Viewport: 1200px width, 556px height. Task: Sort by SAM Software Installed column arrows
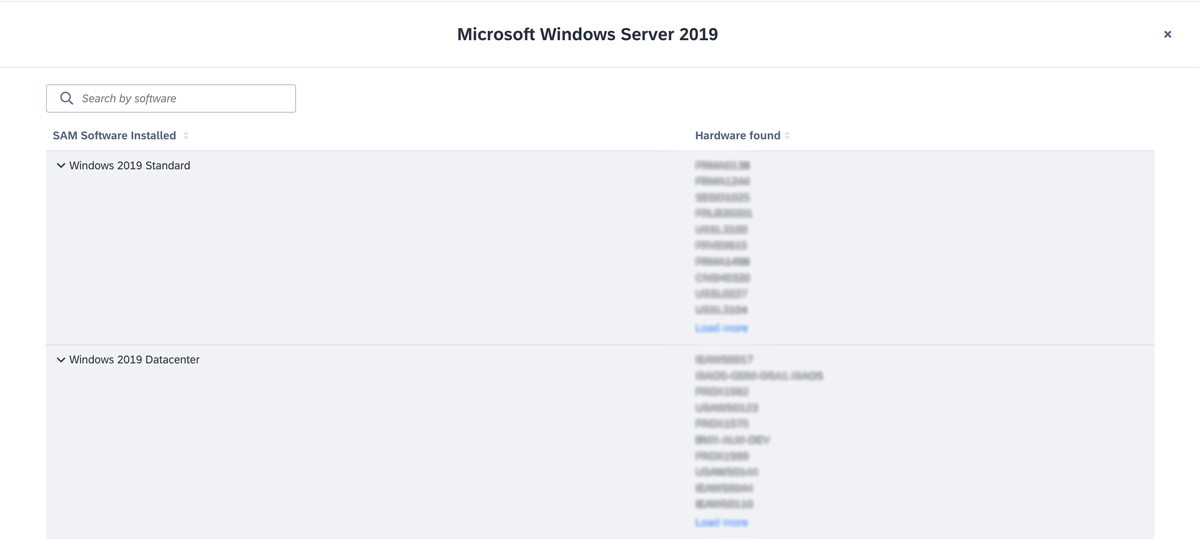click(x=186, y=136)
